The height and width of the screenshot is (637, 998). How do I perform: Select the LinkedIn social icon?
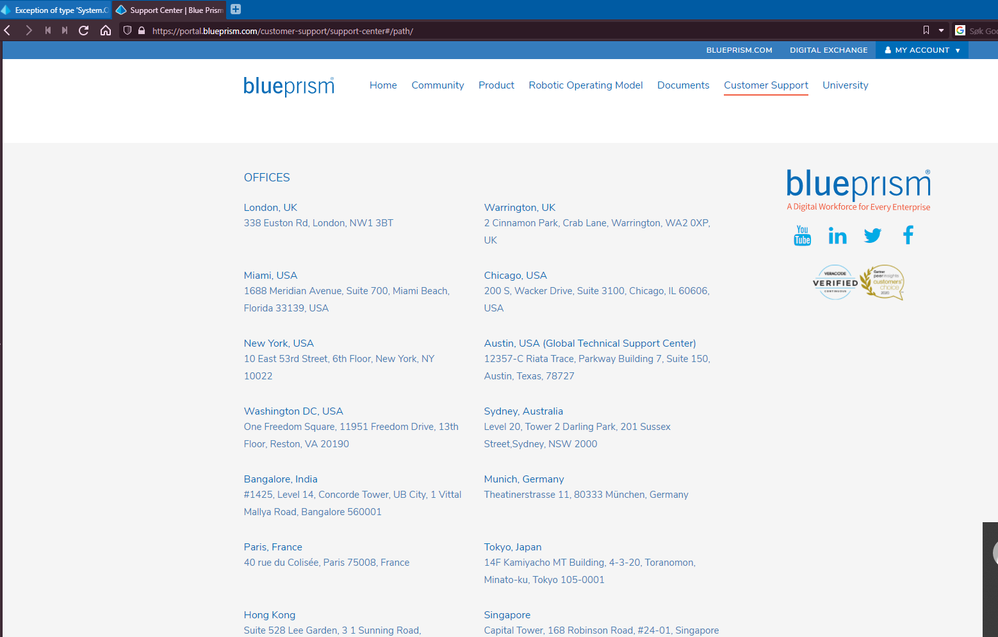pyautogui.click(x=837, y=235)
